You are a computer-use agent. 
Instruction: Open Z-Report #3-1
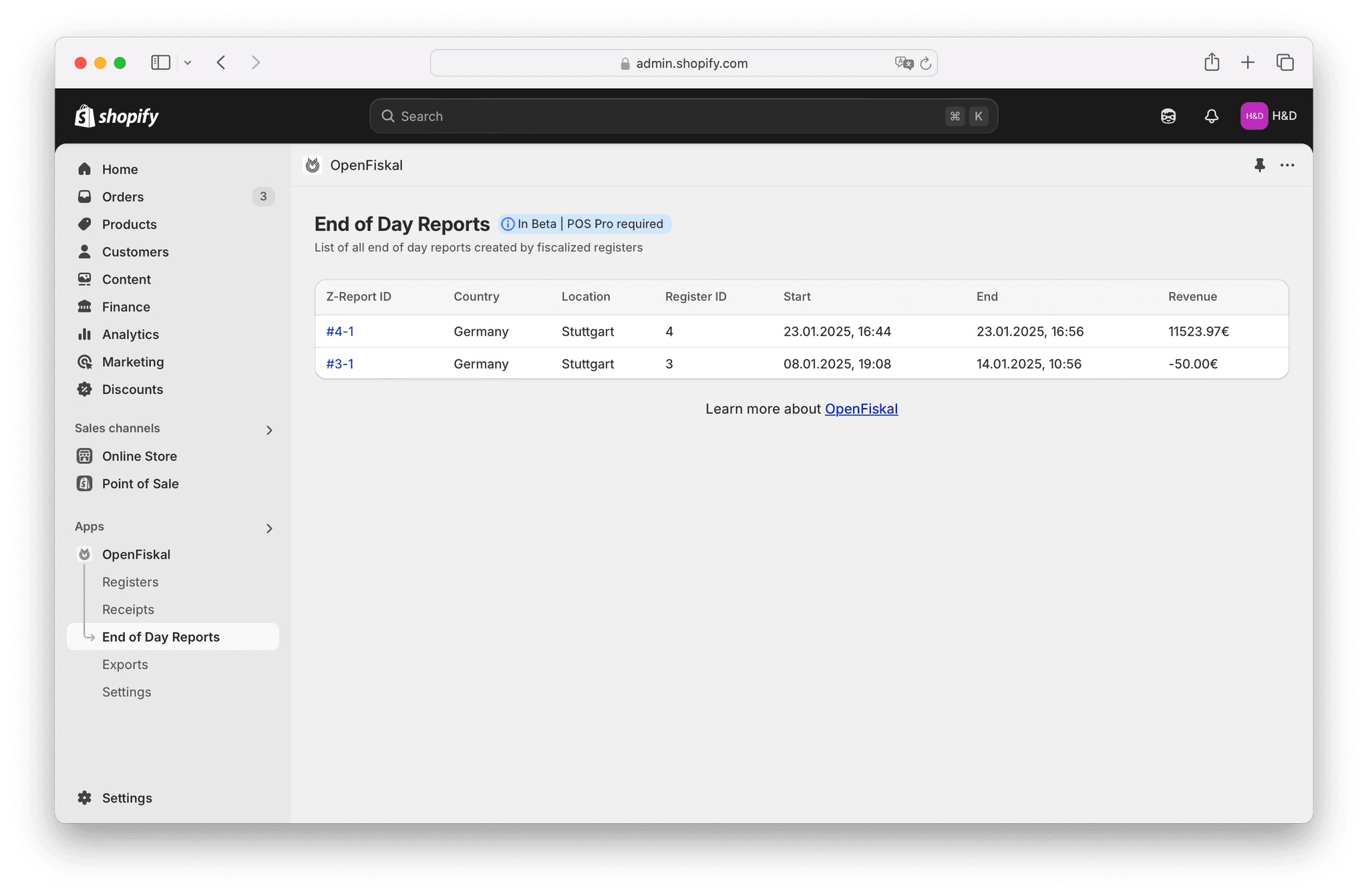click(x=340, y=364)
